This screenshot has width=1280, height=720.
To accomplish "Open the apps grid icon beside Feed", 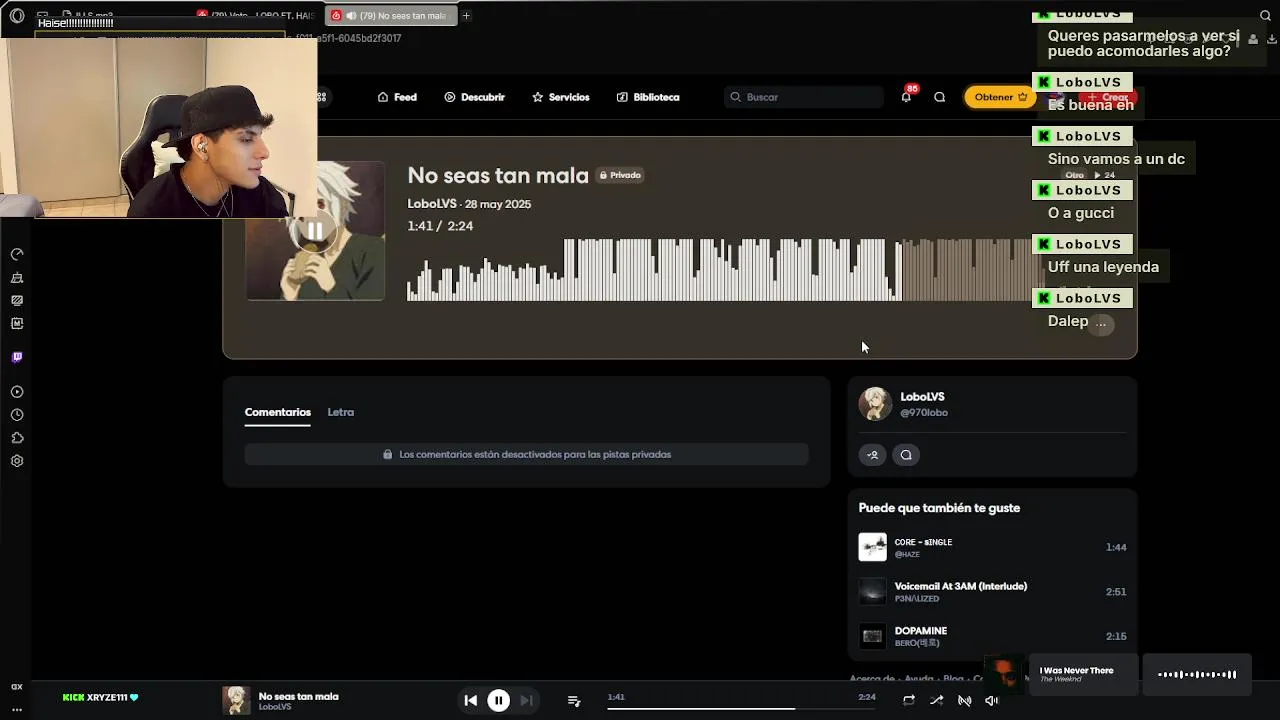I will point(321,97).
